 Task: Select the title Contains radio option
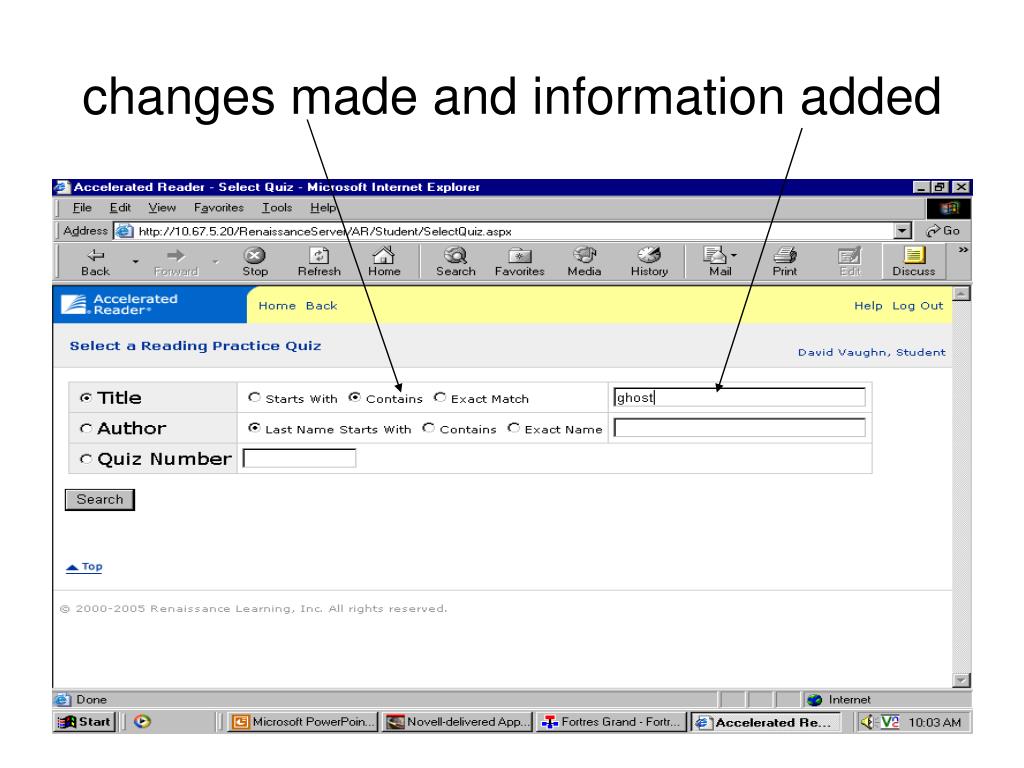[355, 397]
